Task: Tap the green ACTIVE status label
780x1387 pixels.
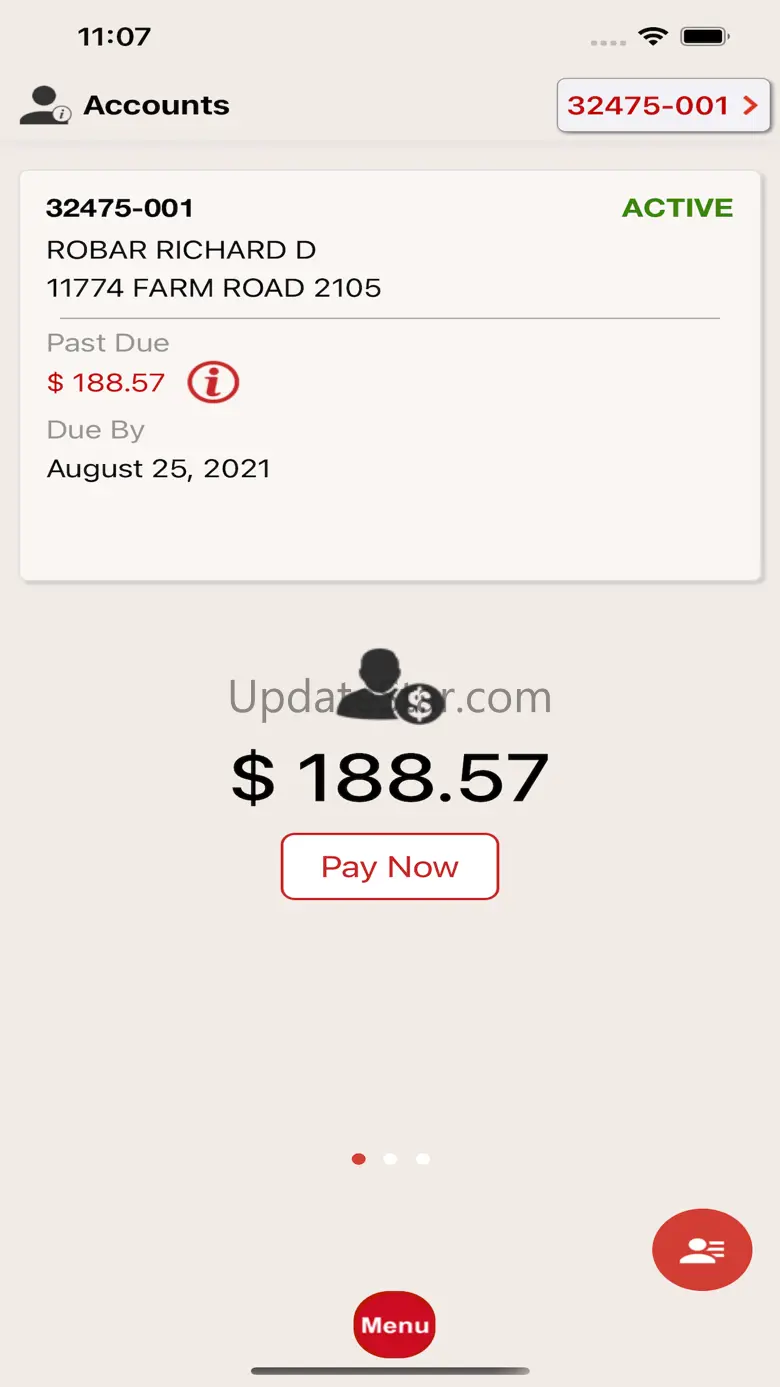Action: pos(677,208)
